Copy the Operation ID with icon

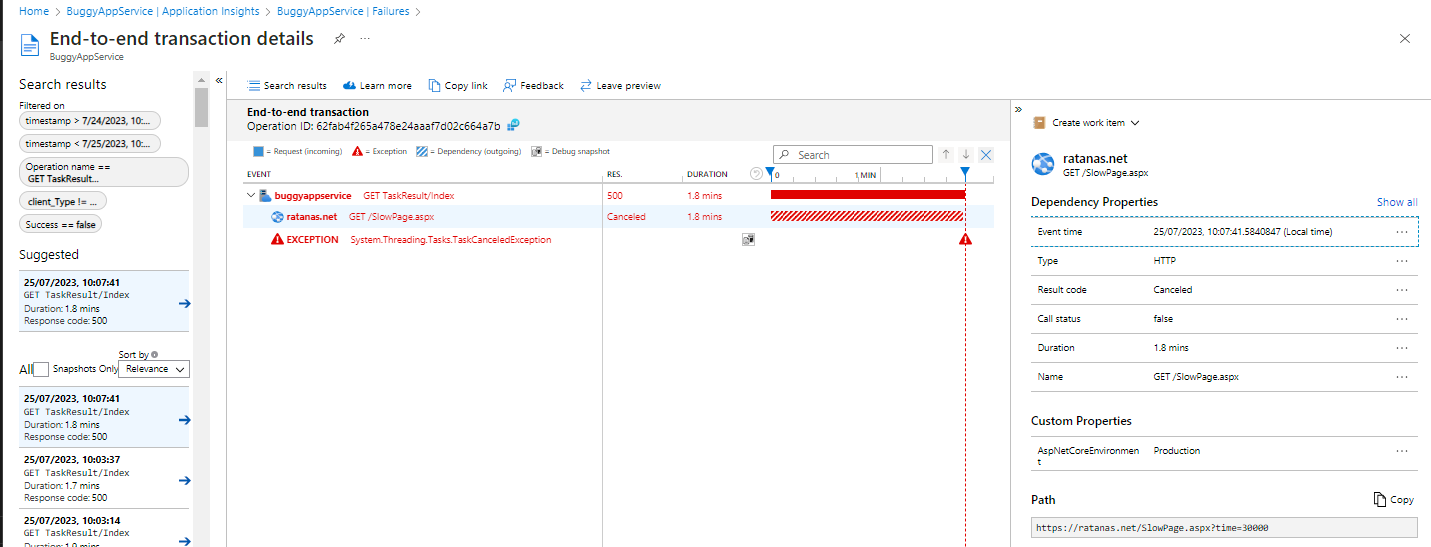click(x=513, y=126)
